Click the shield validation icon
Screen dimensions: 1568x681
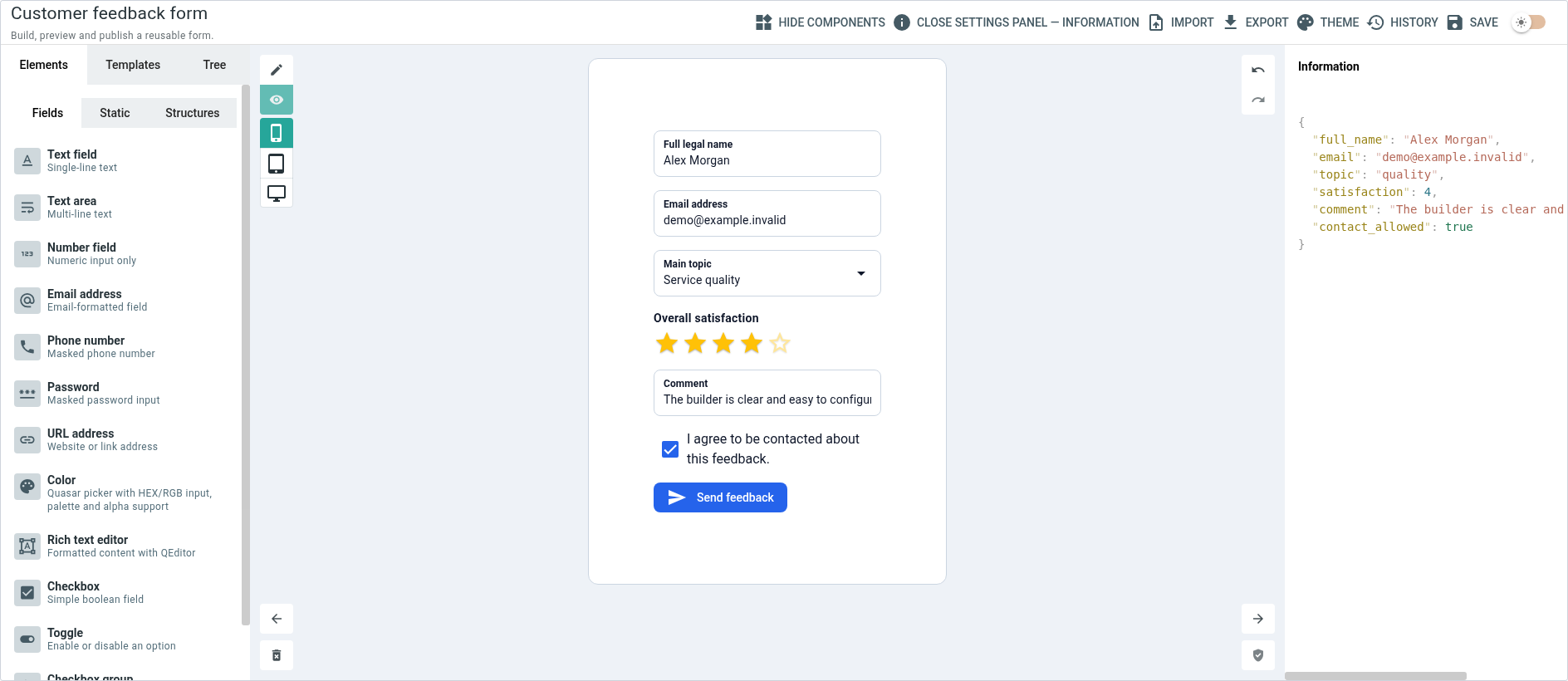click(1258, 655)
